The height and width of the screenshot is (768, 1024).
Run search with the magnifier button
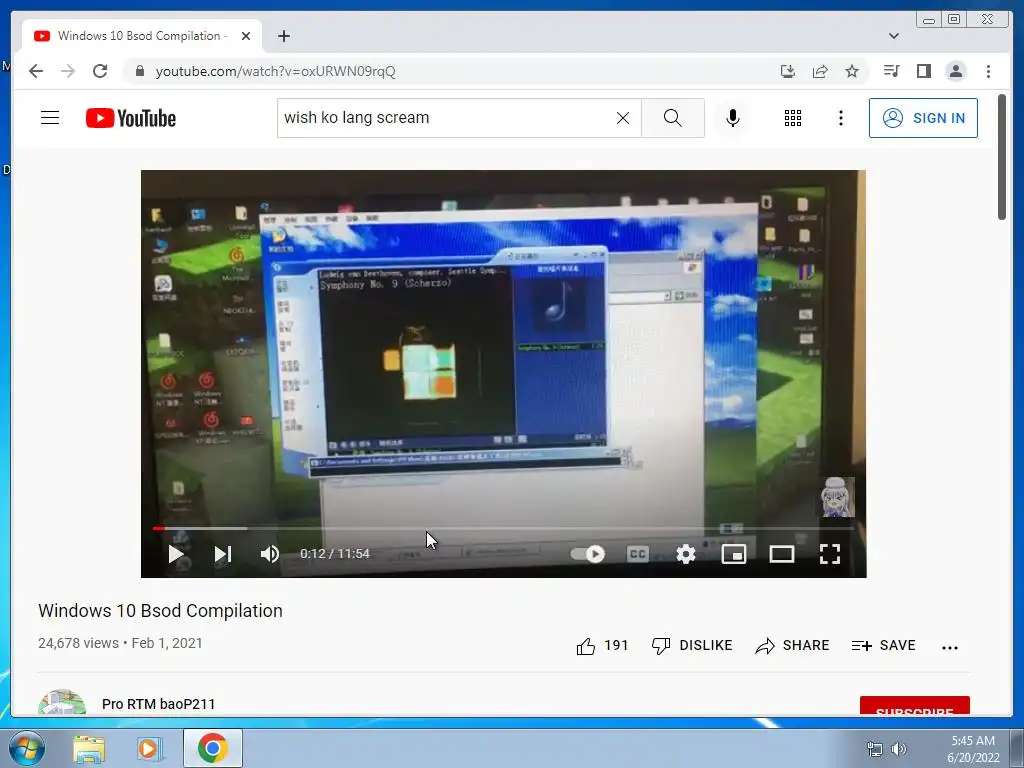673,118
